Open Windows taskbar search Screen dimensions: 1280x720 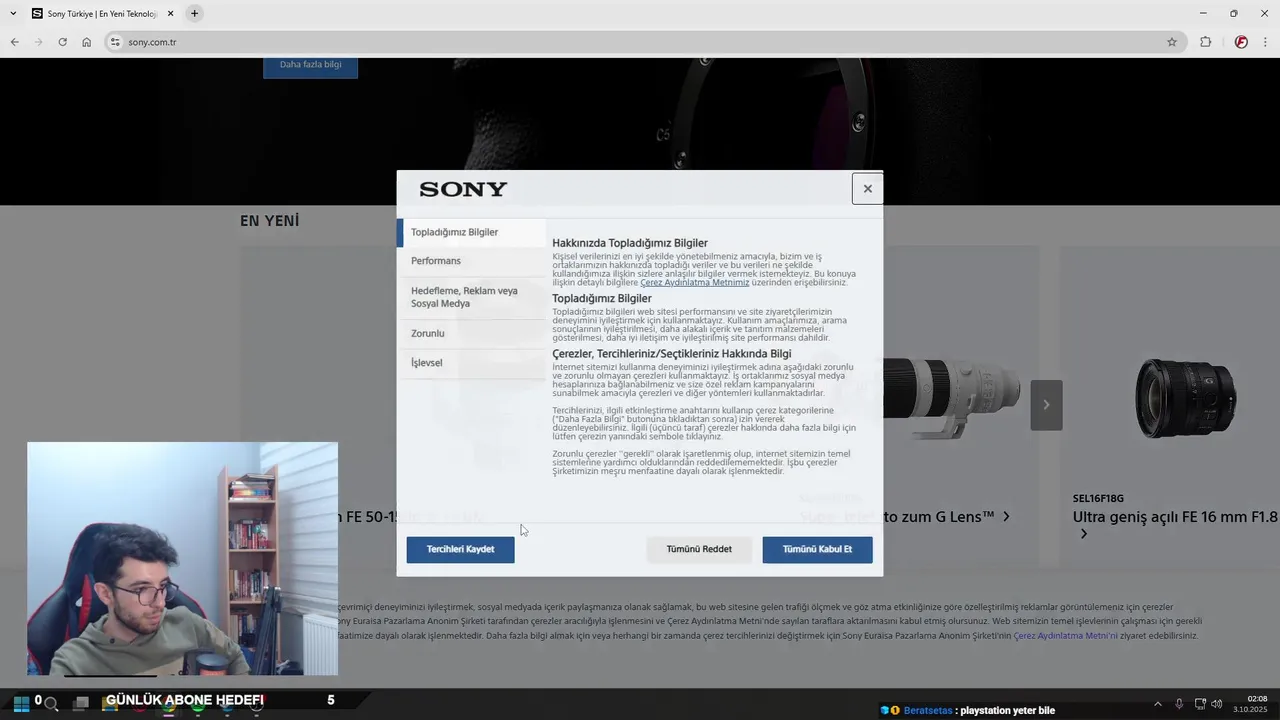tap(51, 704)
